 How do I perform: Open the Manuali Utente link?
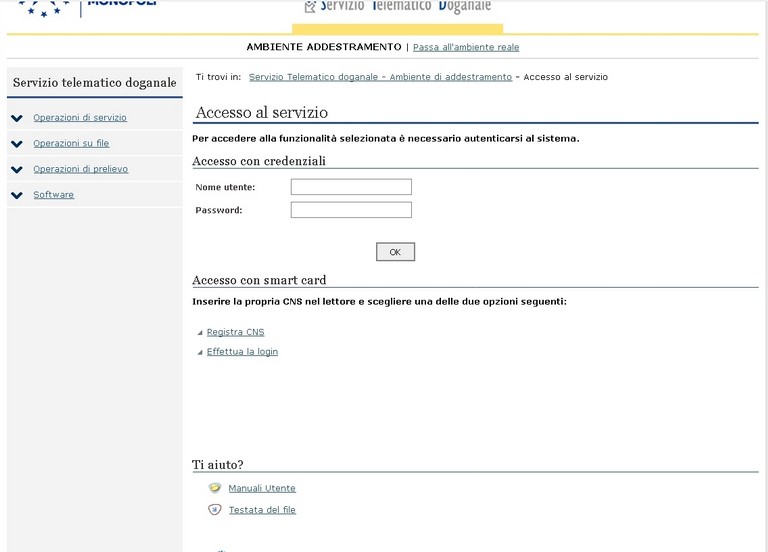tap(262, 488)
